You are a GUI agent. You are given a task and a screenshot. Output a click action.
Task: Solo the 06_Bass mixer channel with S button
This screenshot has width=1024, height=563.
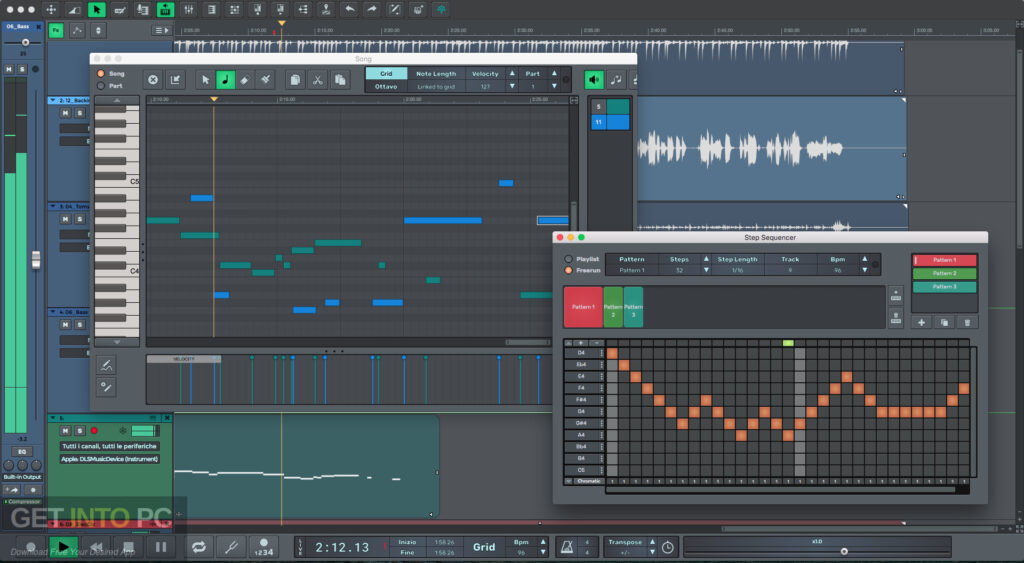pyautogui.click(x=22, y=69)
